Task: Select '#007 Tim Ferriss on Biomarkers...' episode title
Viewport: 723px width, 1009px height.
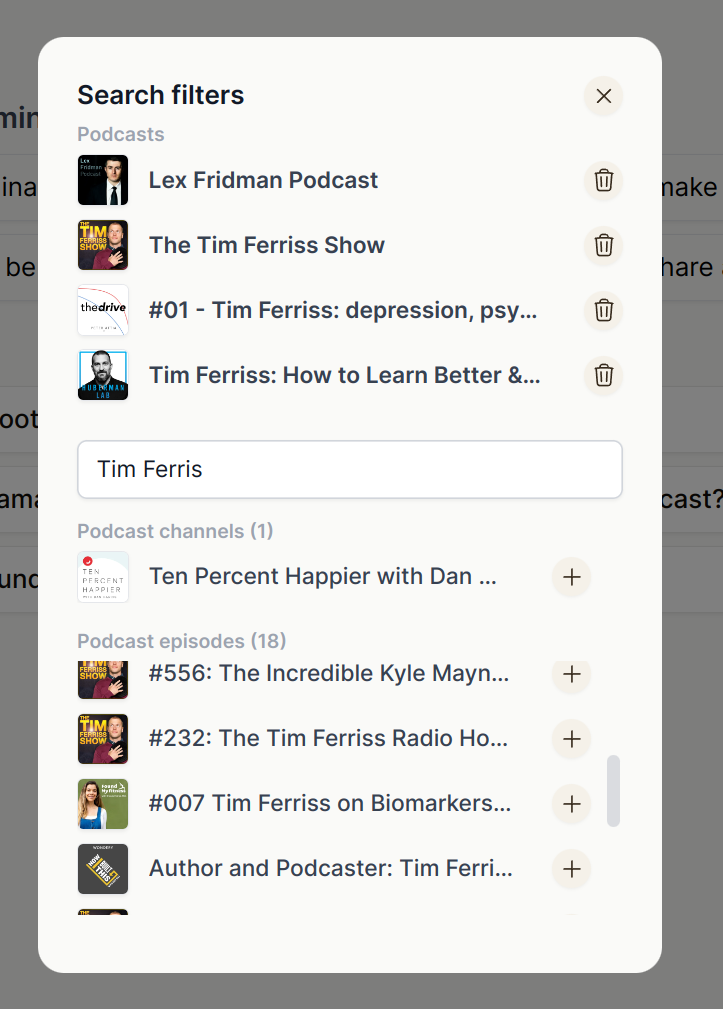Action: click(330, 803)
